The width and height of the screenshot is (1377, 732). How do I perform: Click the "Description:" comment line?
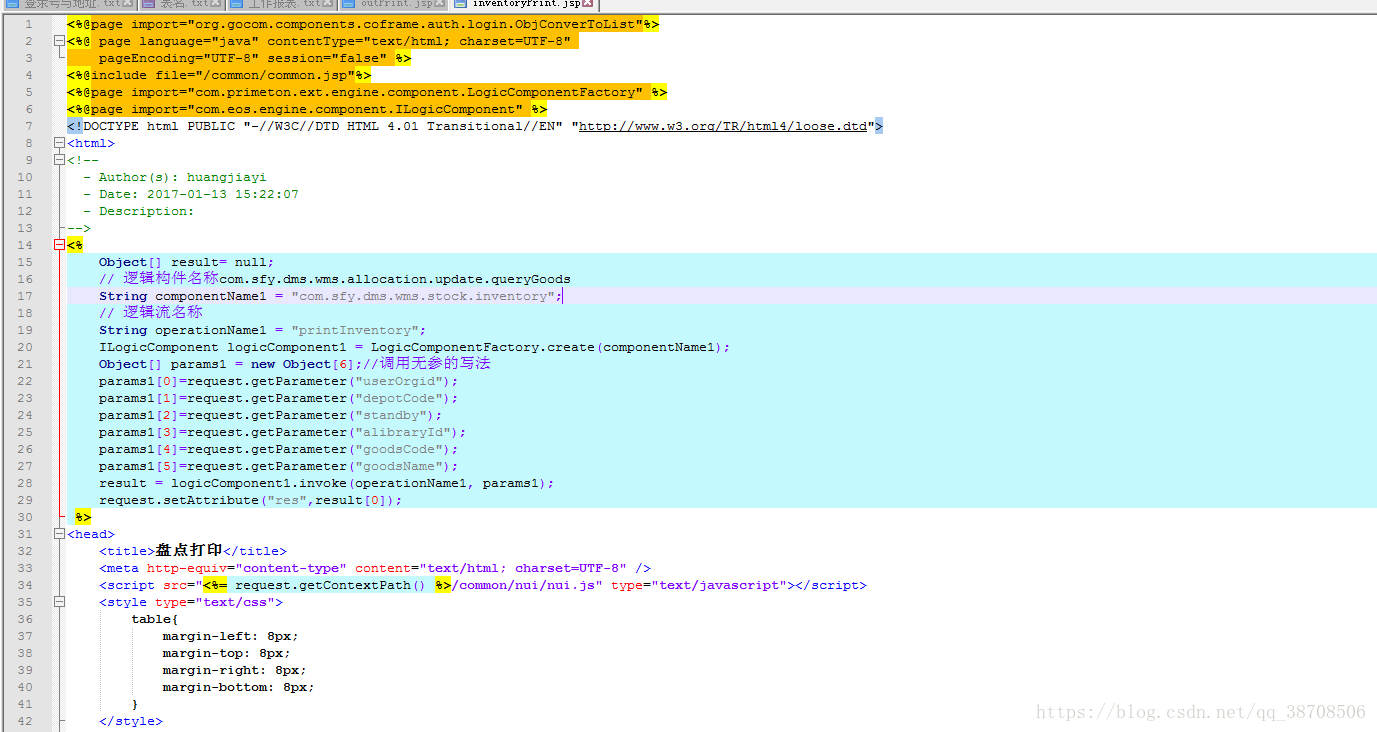point(139,211)
